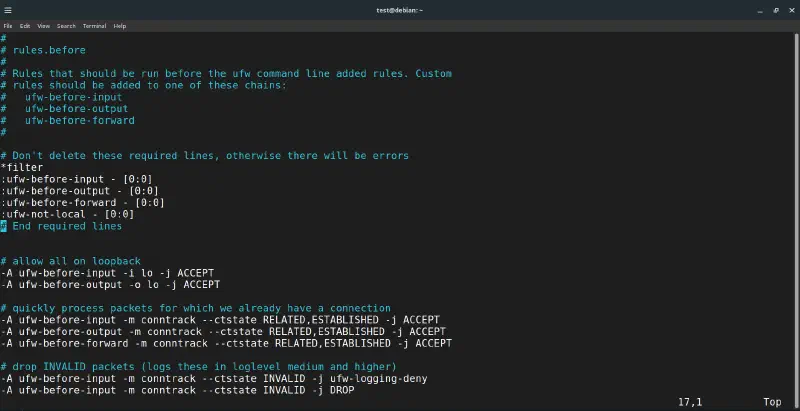Click the '# quickly process packets' comment line

[x=195, y=308]
